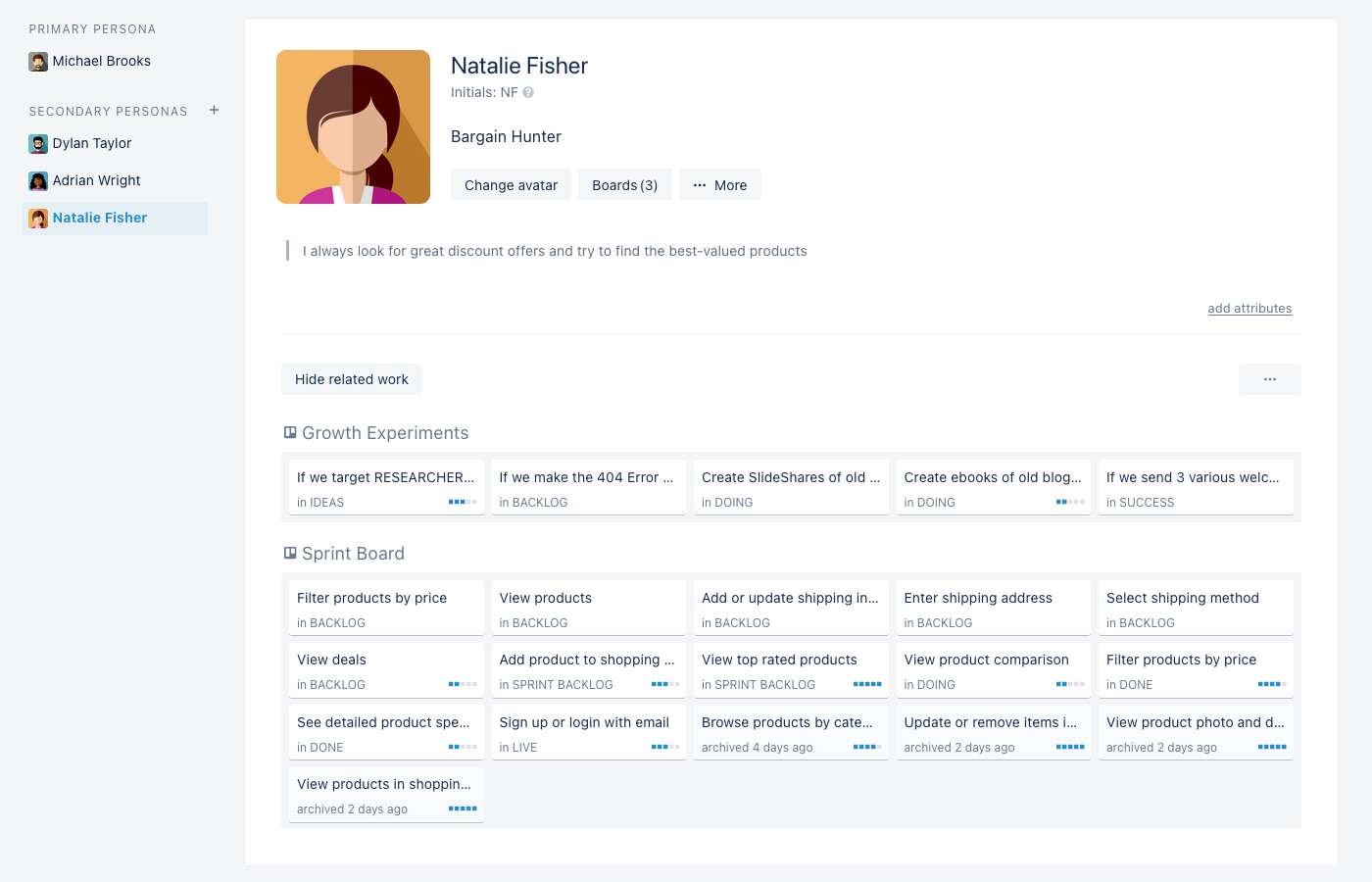Open card 'Create SlideShares of old ...'
Image resolution: width=1372 pixels, height=882 pixels.
click(791, 487)
